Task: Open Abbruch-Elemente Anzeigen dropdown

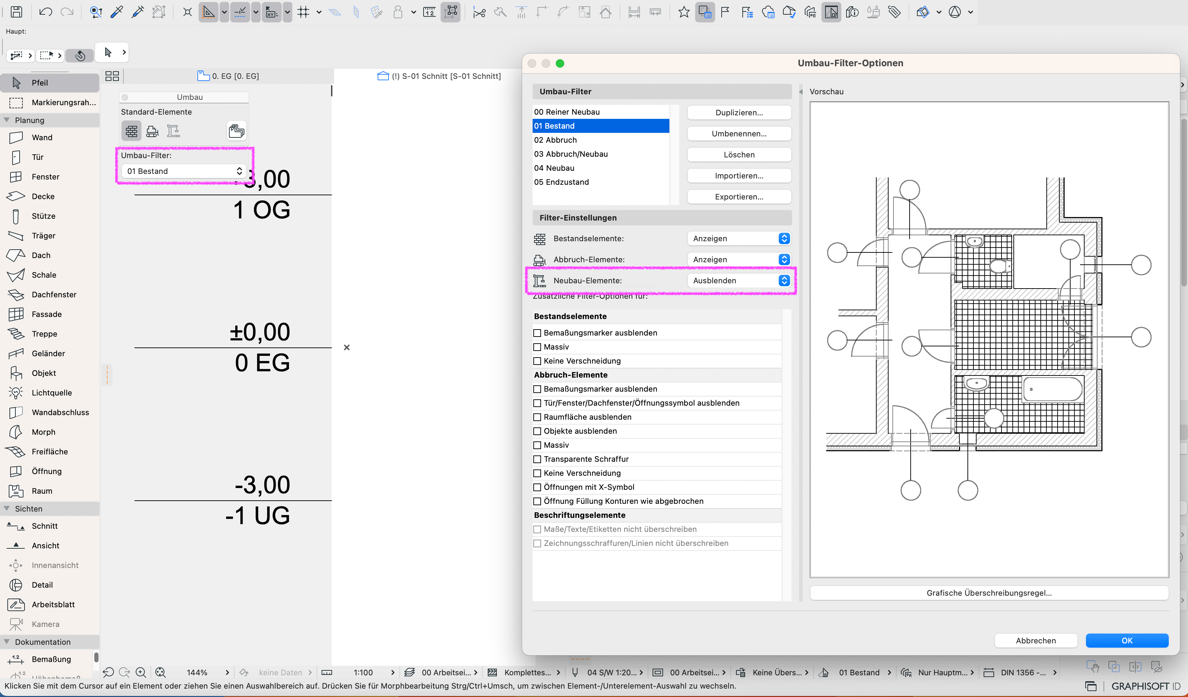Action: [x=739, y=259]
